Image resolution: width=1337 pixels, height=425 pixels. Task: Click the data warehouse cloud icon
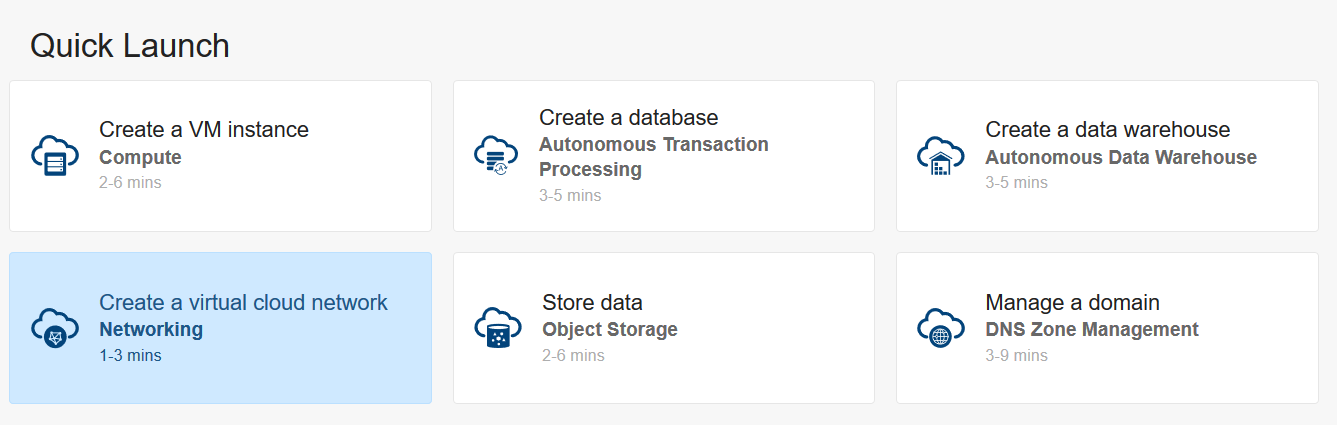tap(940, 156)
